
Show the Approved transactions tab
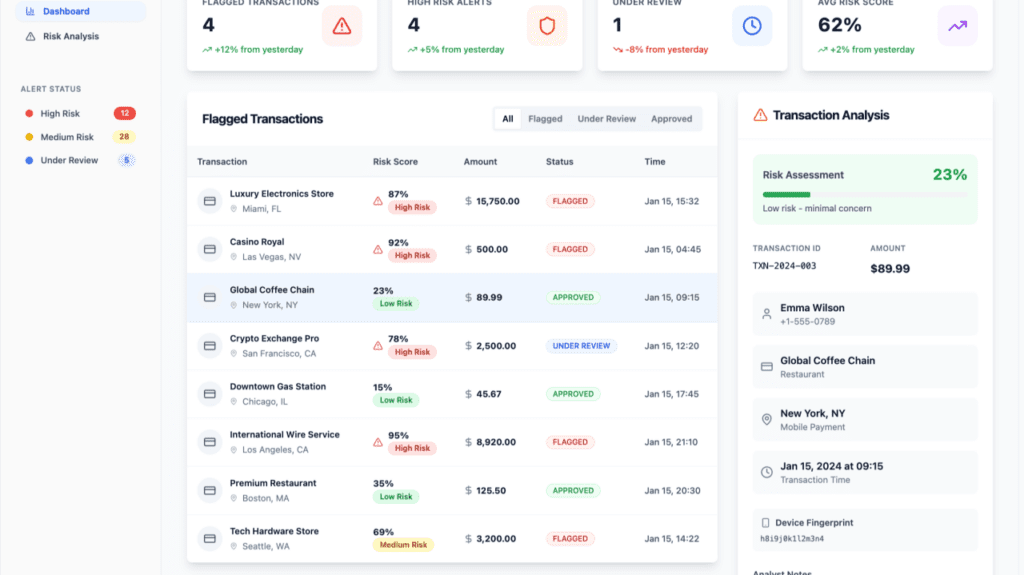click(671, 119)
